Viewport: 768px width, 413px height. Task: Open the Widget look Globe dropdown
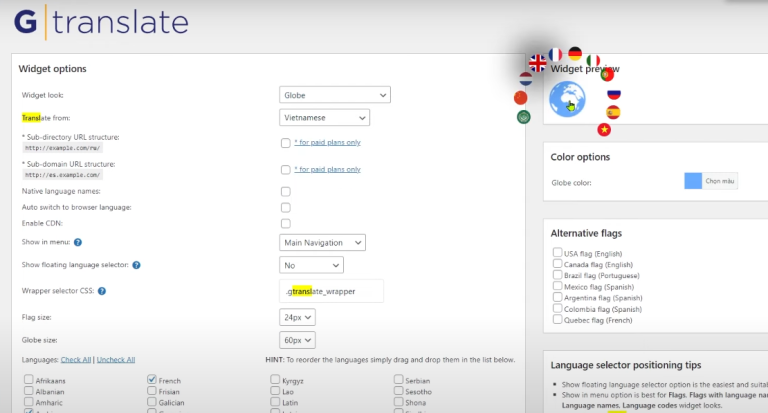coord(335,95)
